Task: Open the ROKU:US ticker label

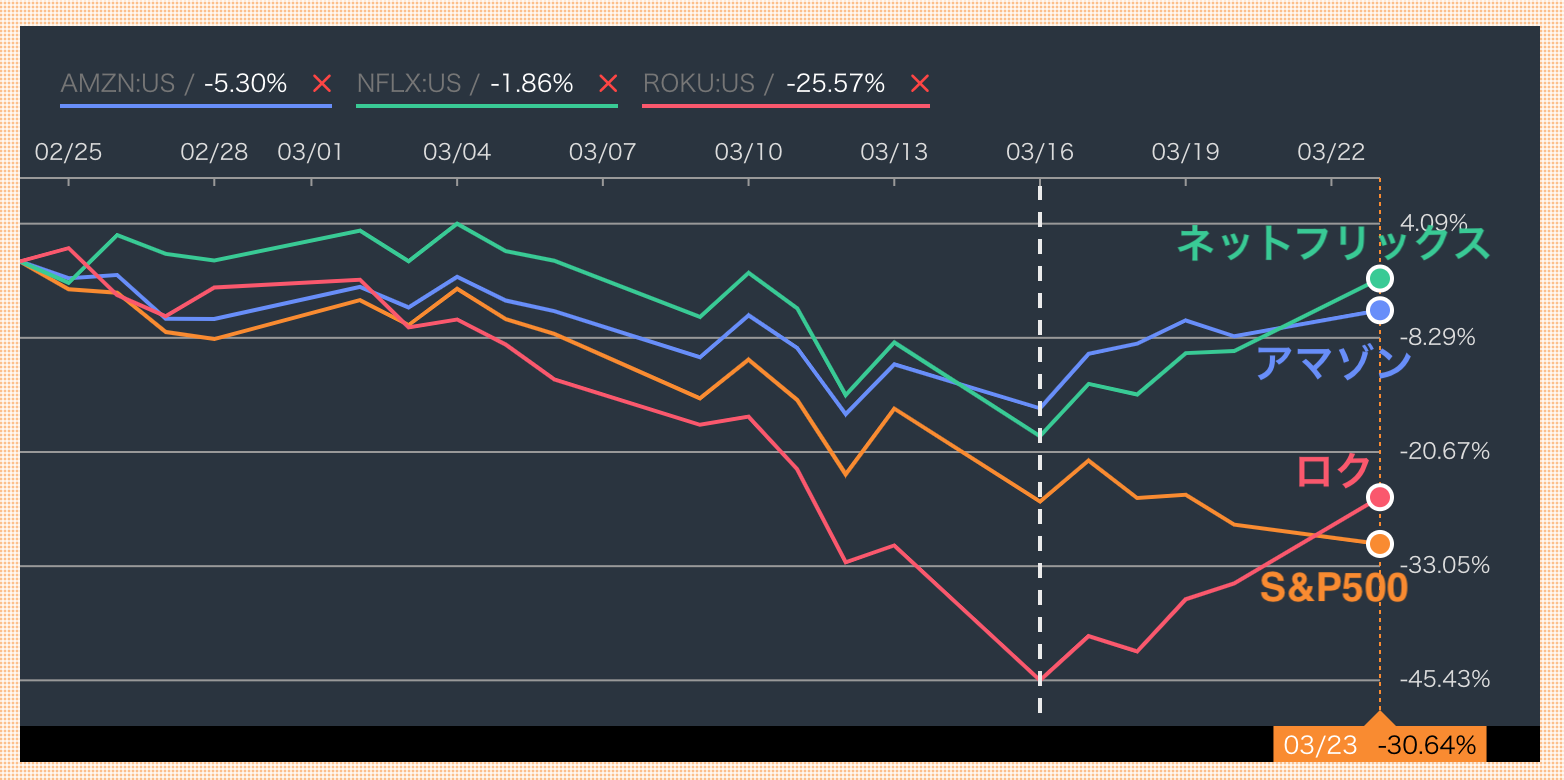Action: pyautogui.click(x=698, y=84)
